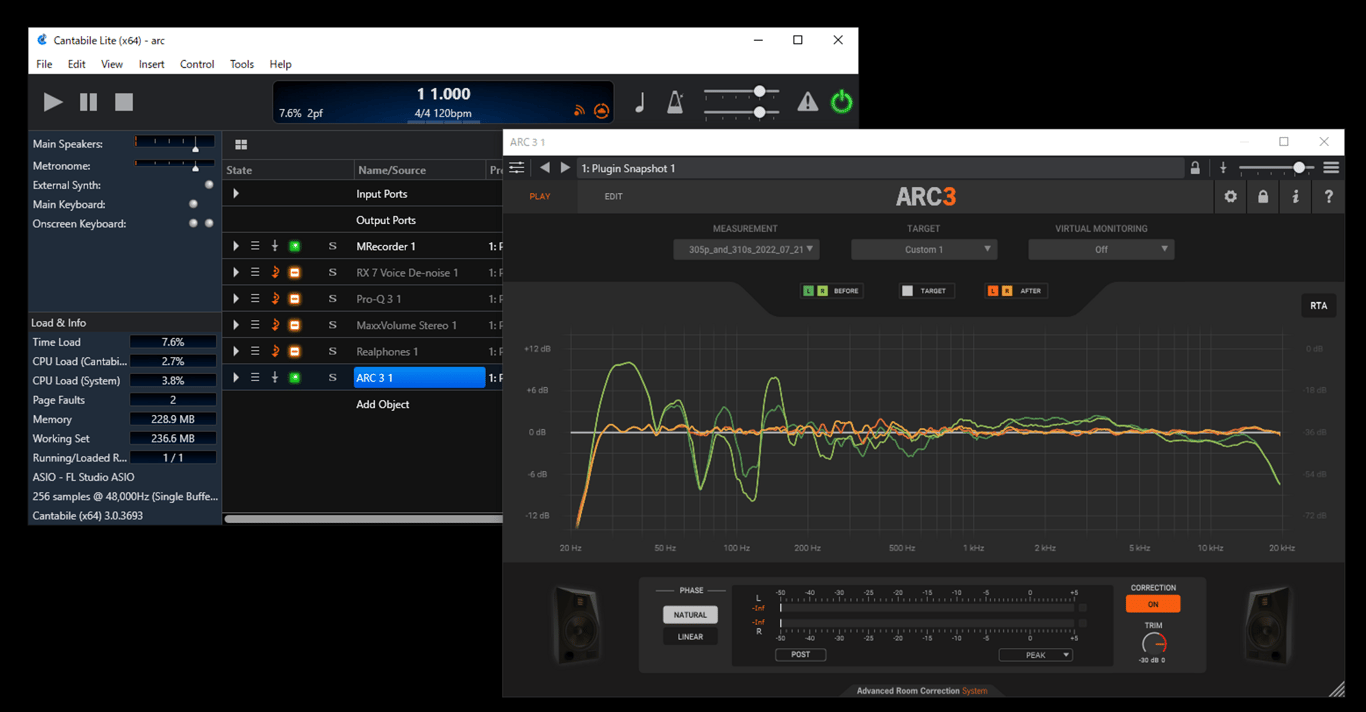
Task: Select NATURAL phase mode
Action: tap(690, 615)
